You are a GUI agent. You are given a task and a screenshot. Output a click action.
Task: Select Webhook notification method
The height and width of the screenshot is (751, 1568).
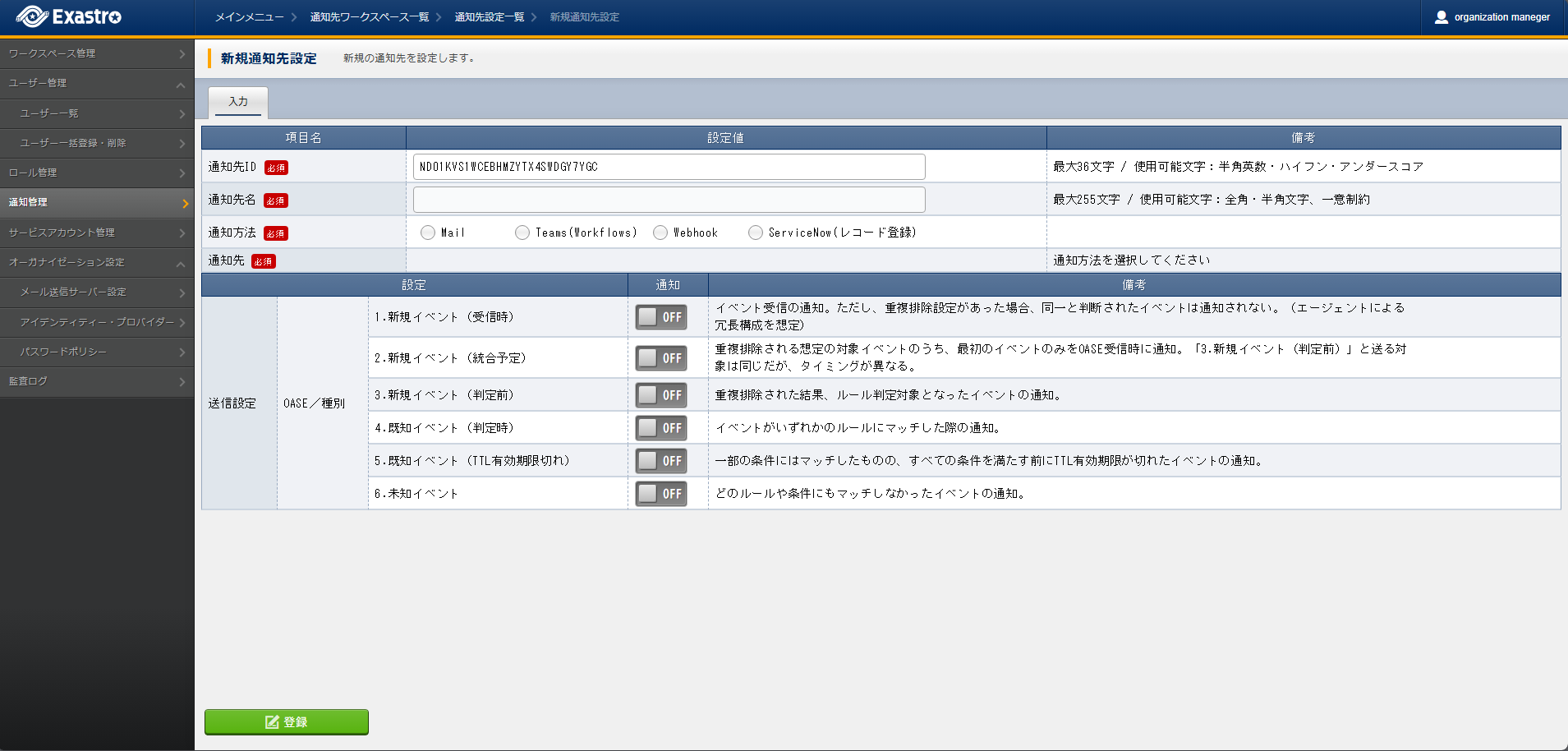click(x=660, y=233)
